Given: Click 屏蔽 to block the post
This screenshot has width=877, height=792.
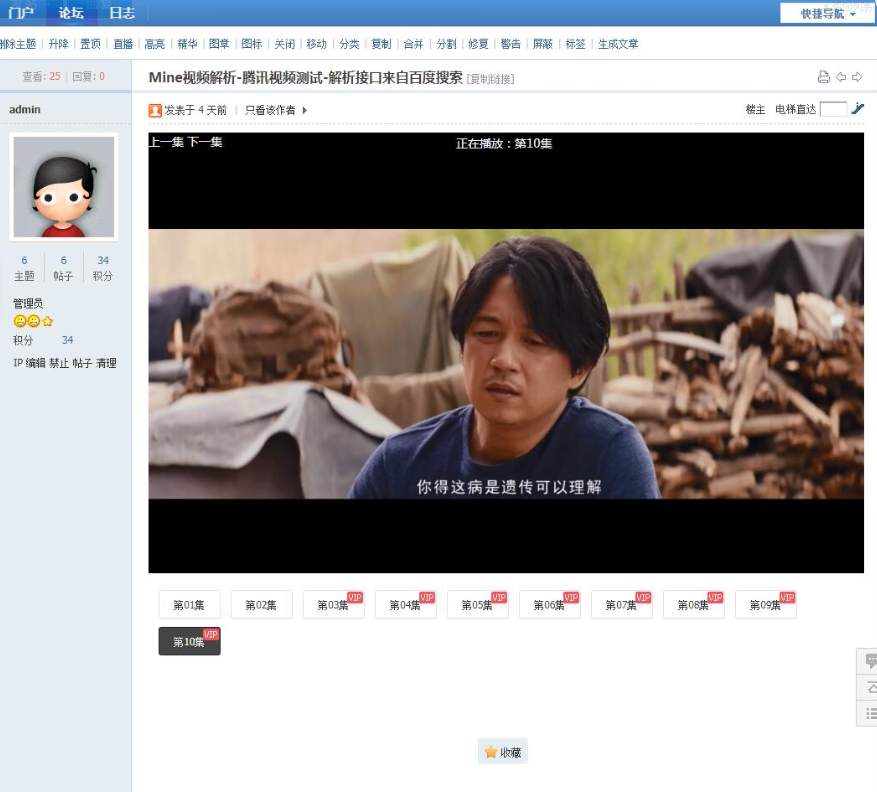Looking at the screenshot, I should pos(543,44).
